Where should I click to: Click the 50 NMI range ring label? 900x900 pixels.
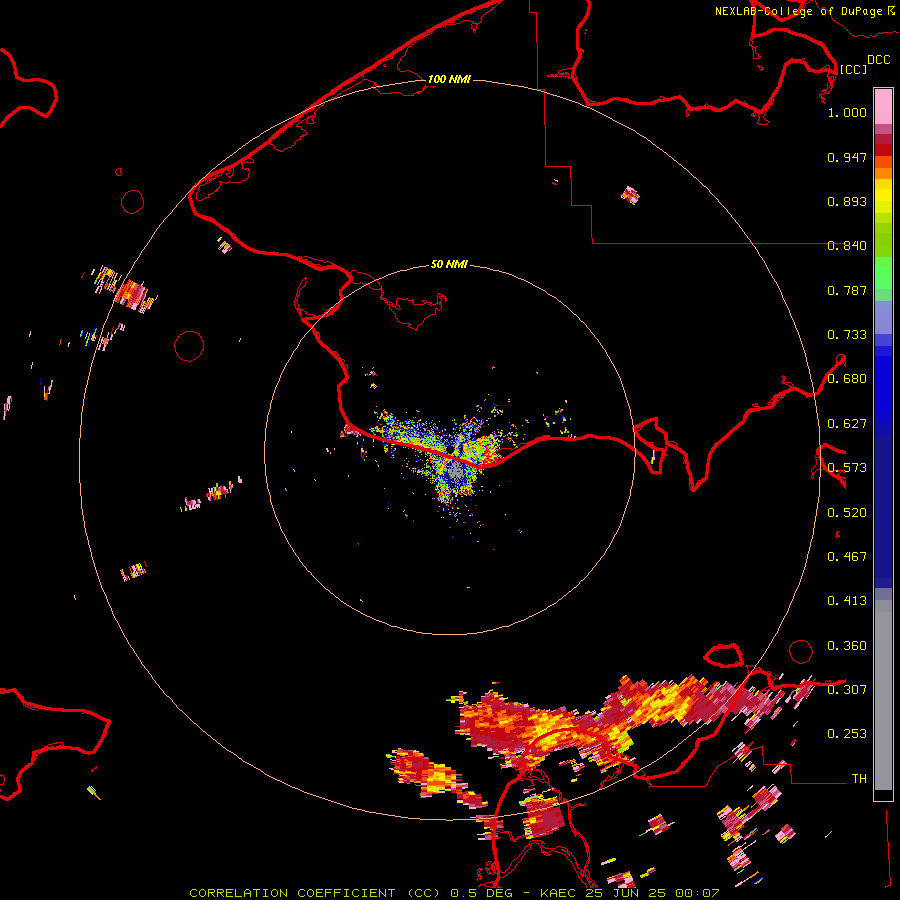click(x=449, y=264)
